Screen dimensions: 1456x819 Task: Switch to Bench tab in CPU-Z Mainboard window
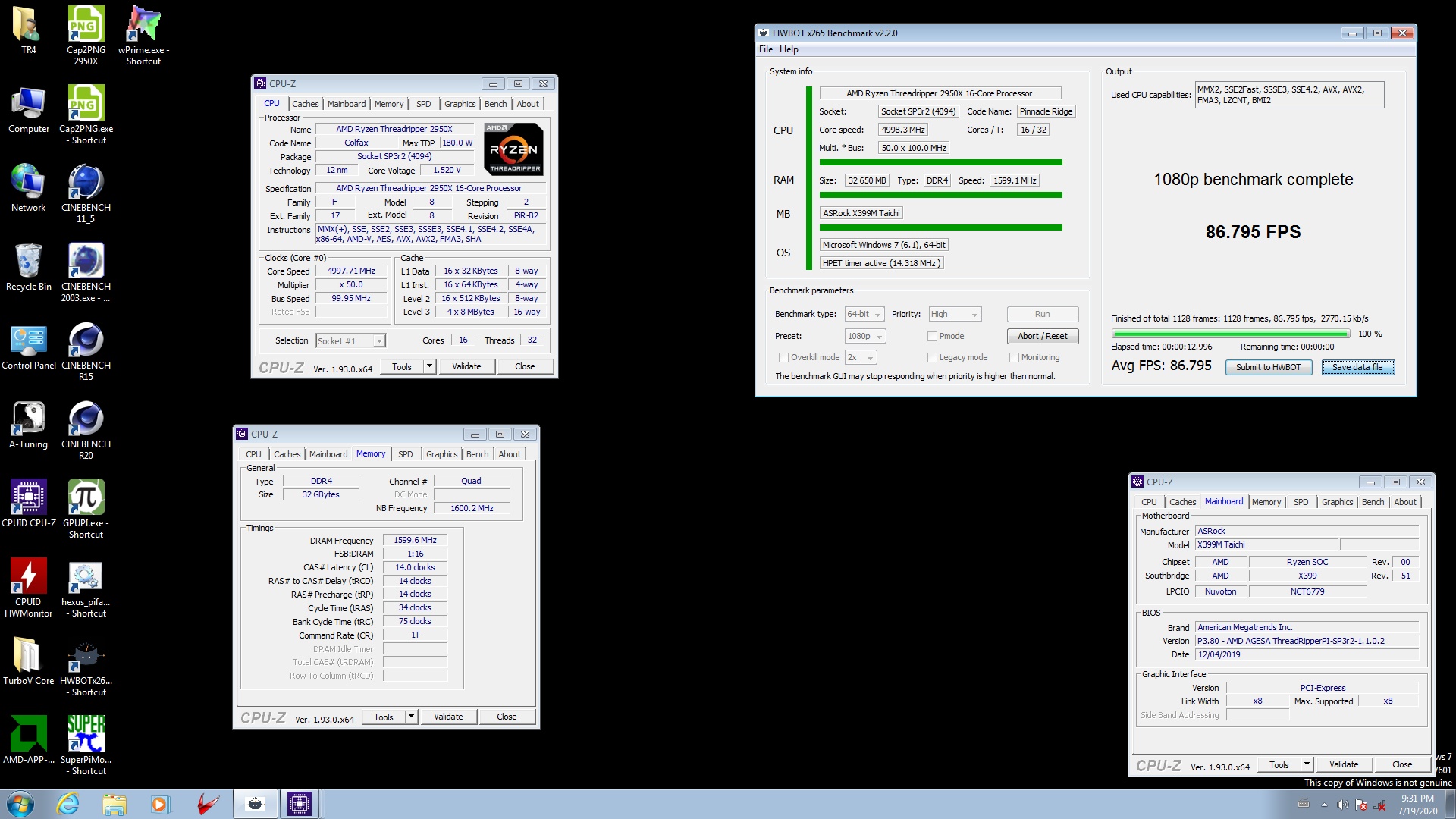tap(1373, 502)
